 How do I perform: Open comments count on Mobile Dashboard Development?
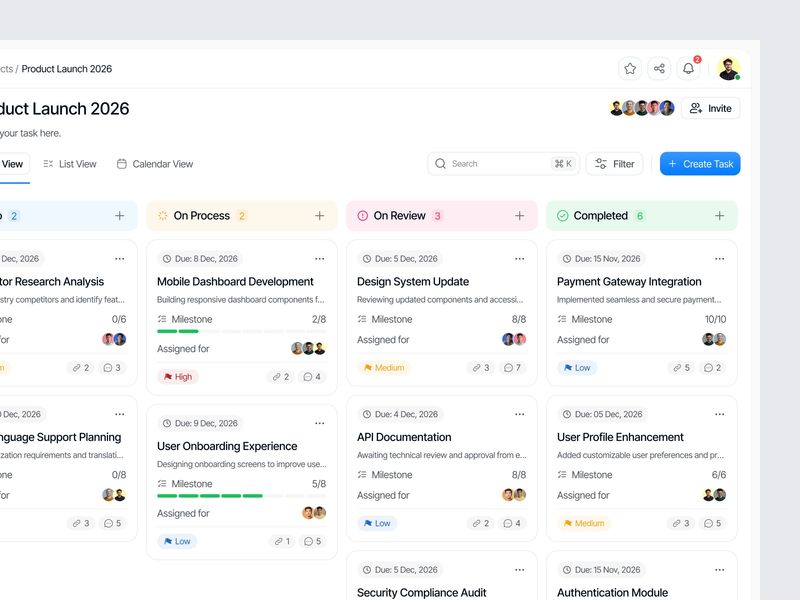click(x=312, y=377)
